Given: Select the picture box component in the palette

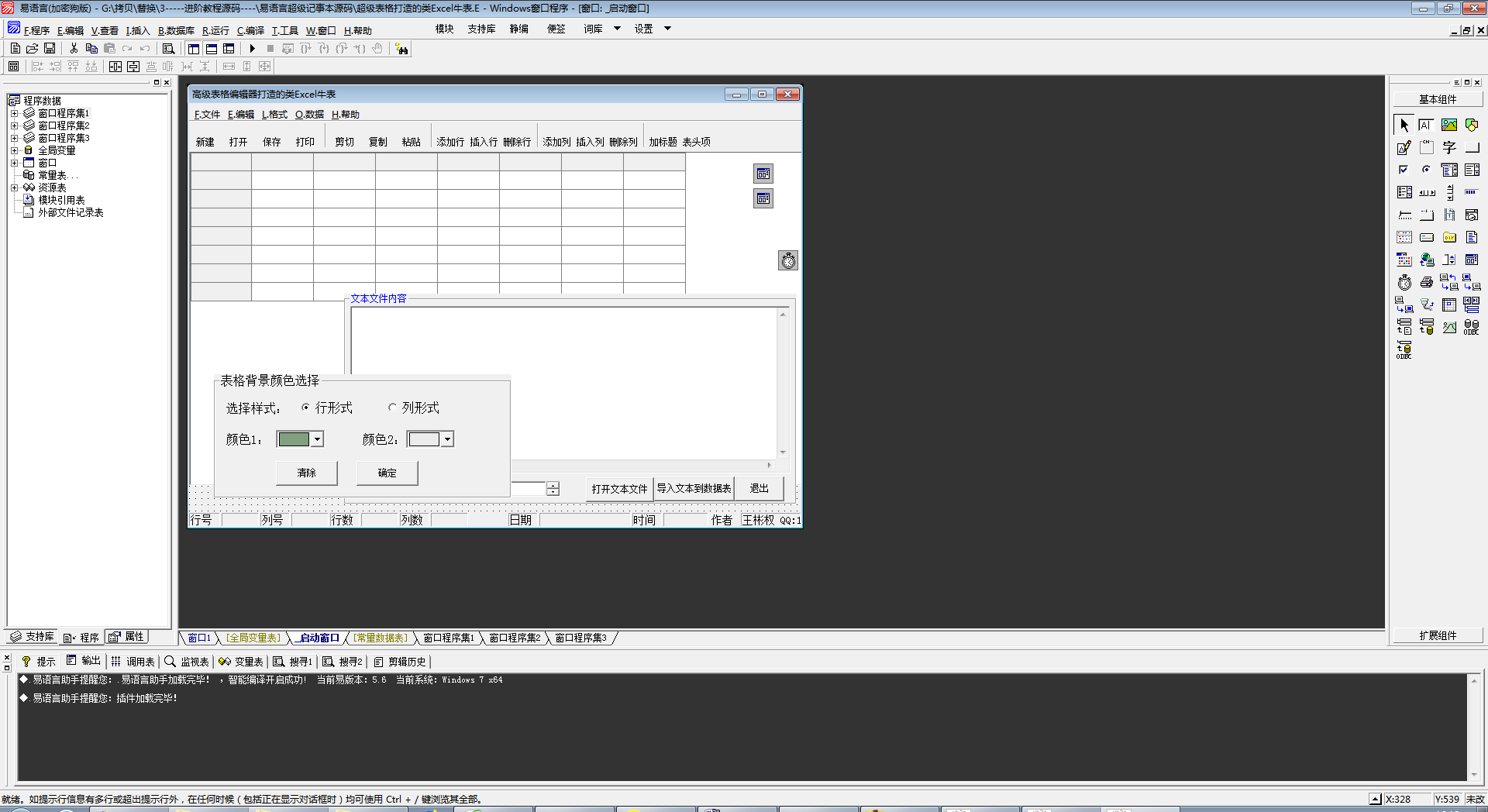Looking at the screenshot, I should (x=1449, y=125).
